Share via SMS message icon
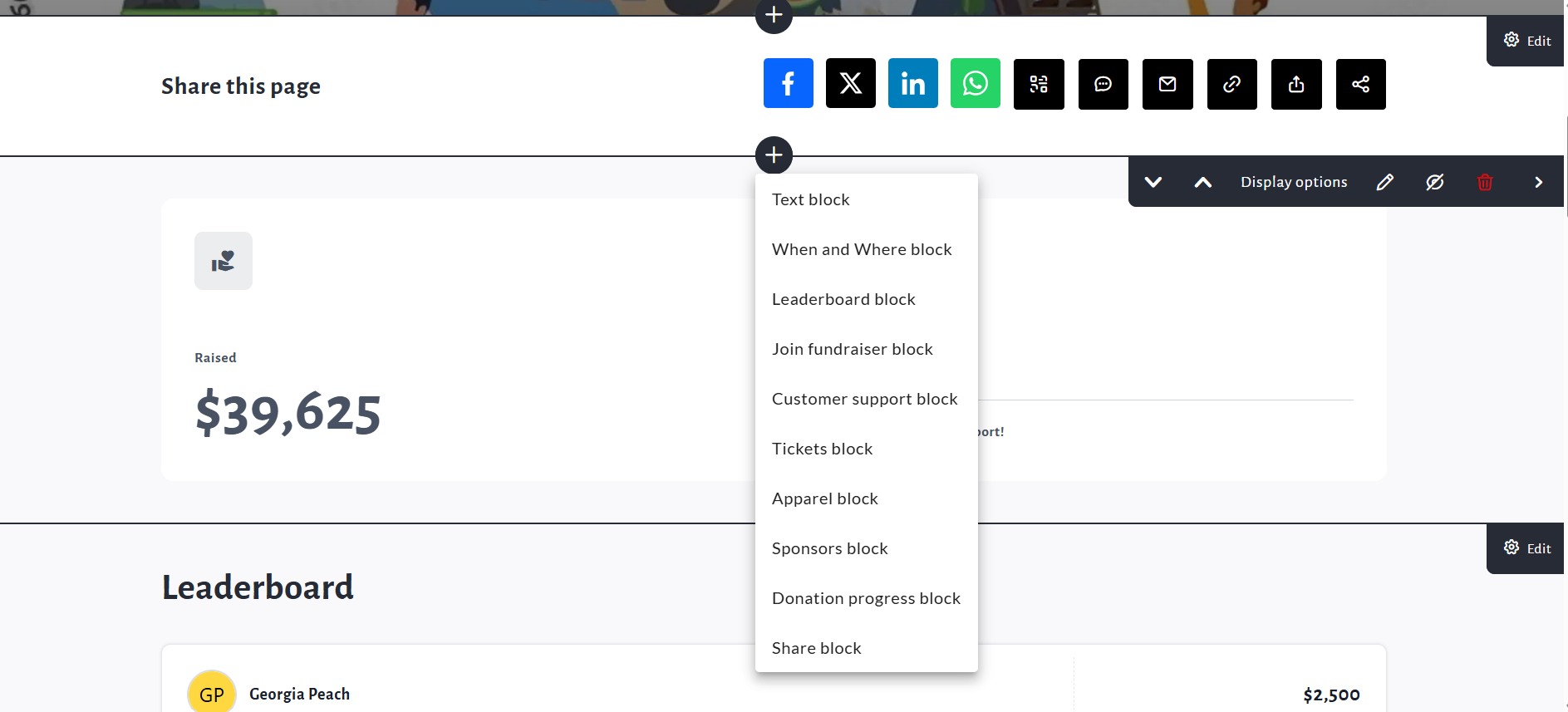 click(x=1103, y=84)
